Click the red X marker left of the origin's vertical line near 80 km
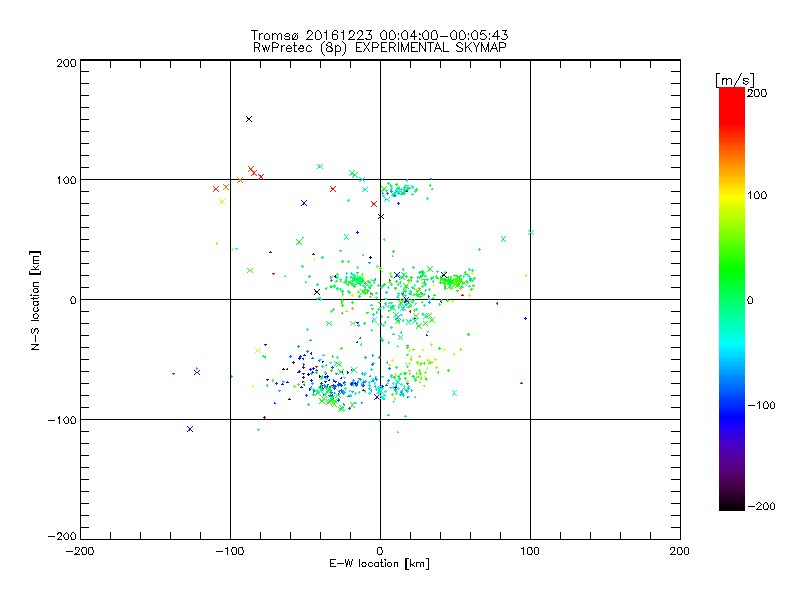This screenshot has height=600, width=800. 374,204
